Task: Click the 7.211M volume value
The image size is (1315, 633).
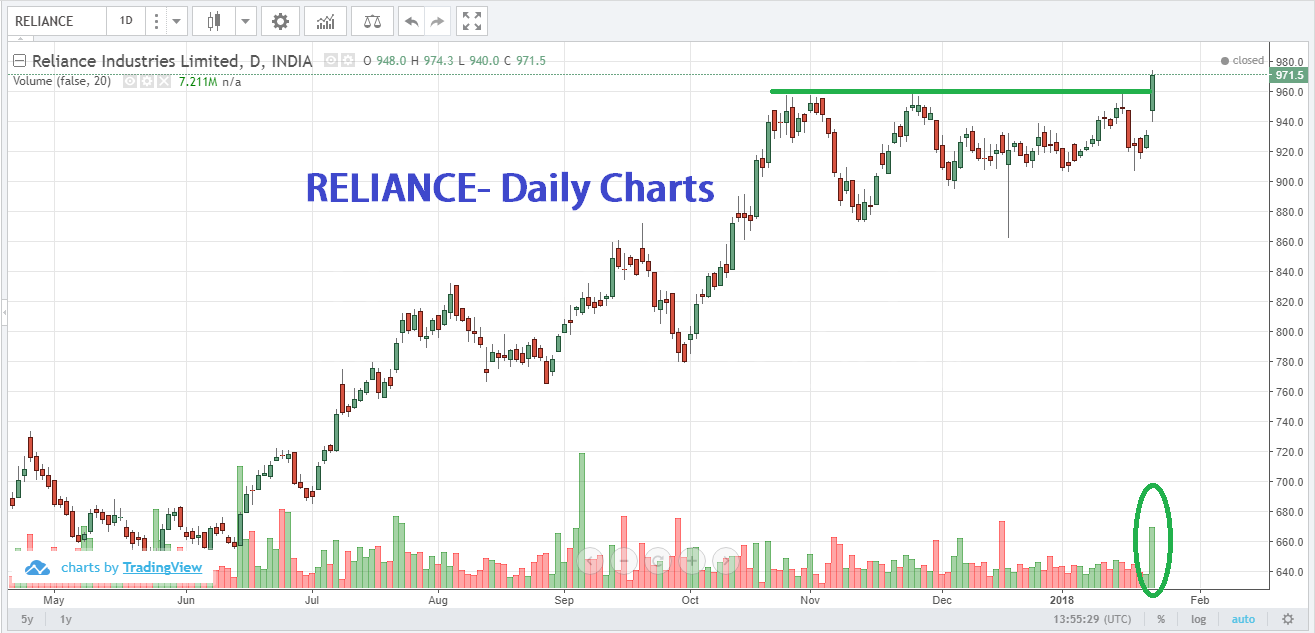Action: tap(199, 82)
